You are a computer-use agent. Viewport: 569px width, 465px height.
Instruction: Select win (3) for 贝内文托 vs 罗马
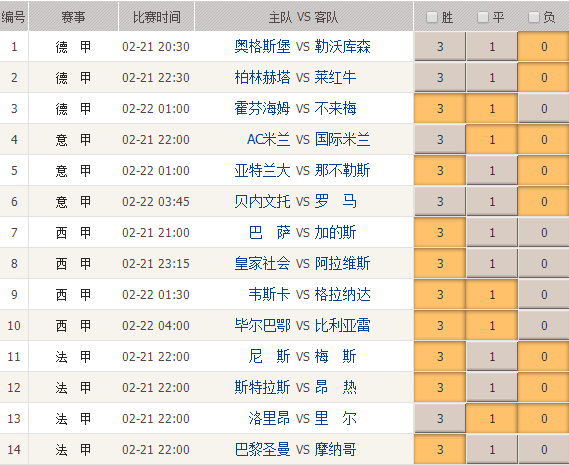point(440,201)
